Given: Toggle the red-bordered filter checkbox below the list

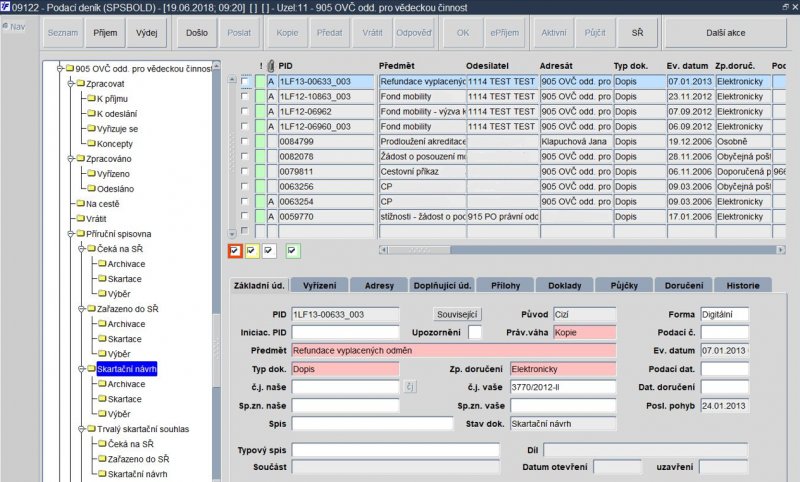Looking at the screenshot, I should pos(234,250).
